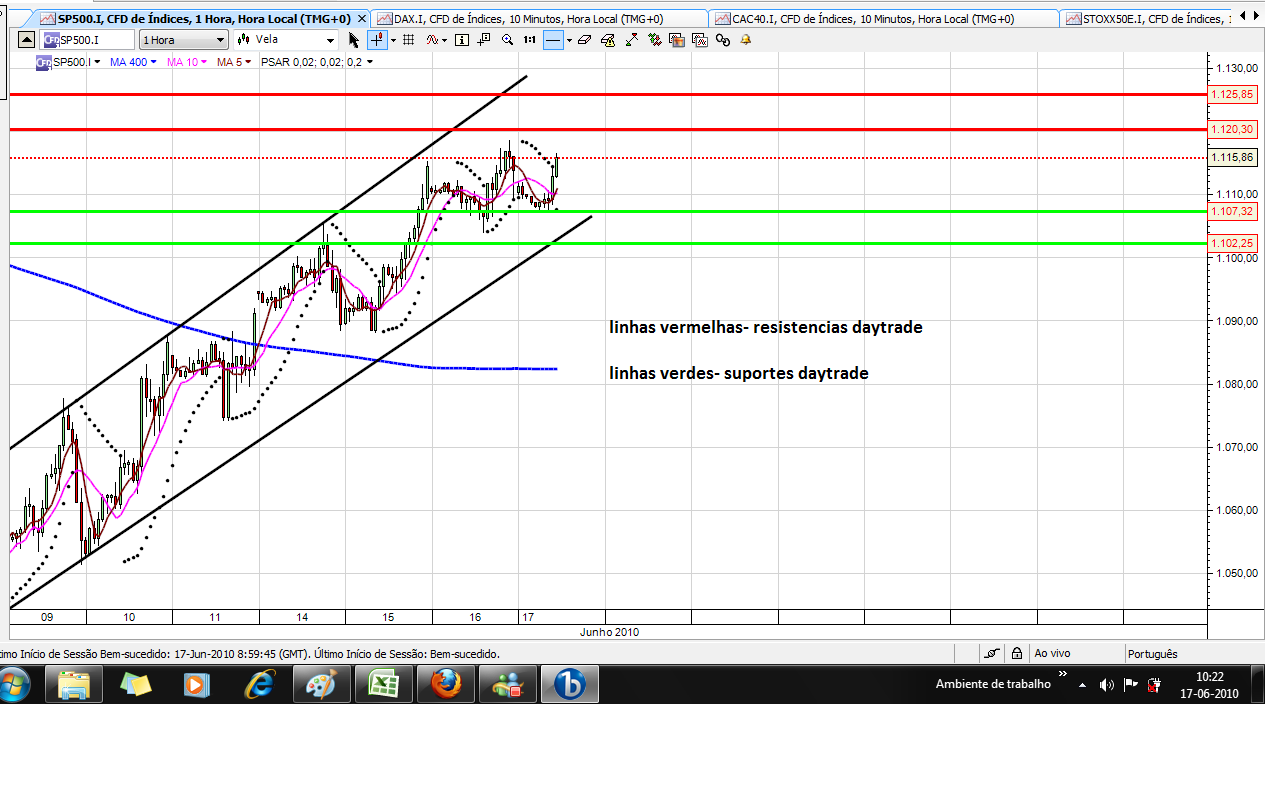Viewport: 1280px width, 800px height.
Task: Switch to the STOXX50E.I chart tab
Action: pos(1145,18)
